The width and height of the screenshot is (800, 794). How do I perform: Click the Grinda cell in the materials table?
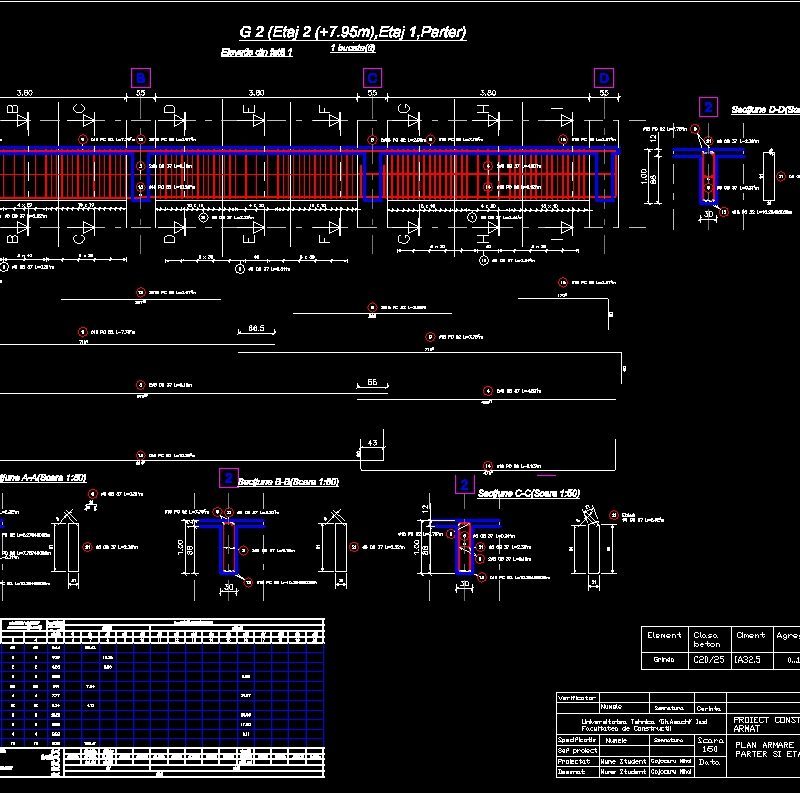coord(664,662)
